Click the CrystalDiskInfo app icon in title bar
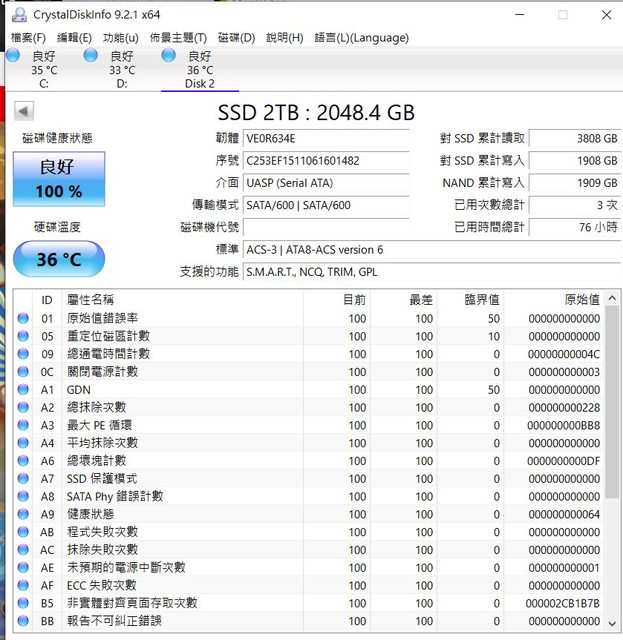This screenshot has height=640, width=623. pos(16,15)
